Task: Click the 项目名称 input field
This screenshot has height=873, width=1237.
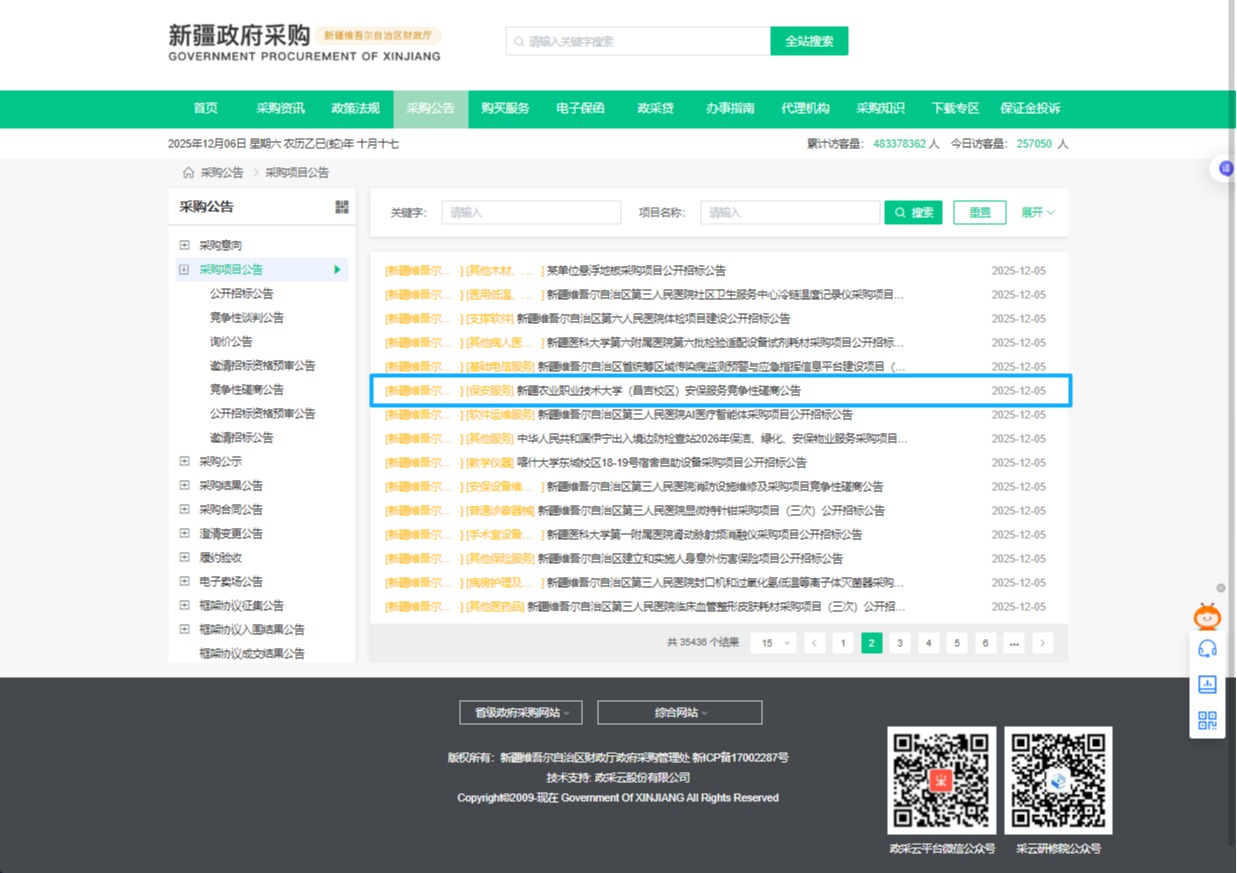Action: coord(789,213)
